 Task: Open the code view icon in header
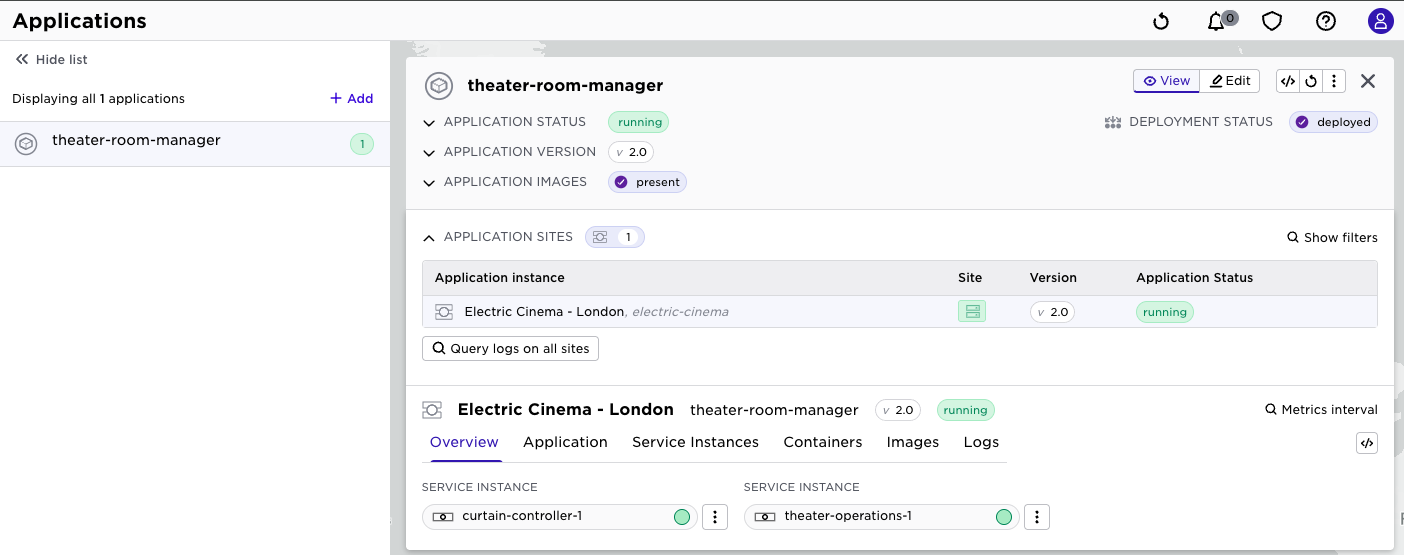pos(1288,81)
